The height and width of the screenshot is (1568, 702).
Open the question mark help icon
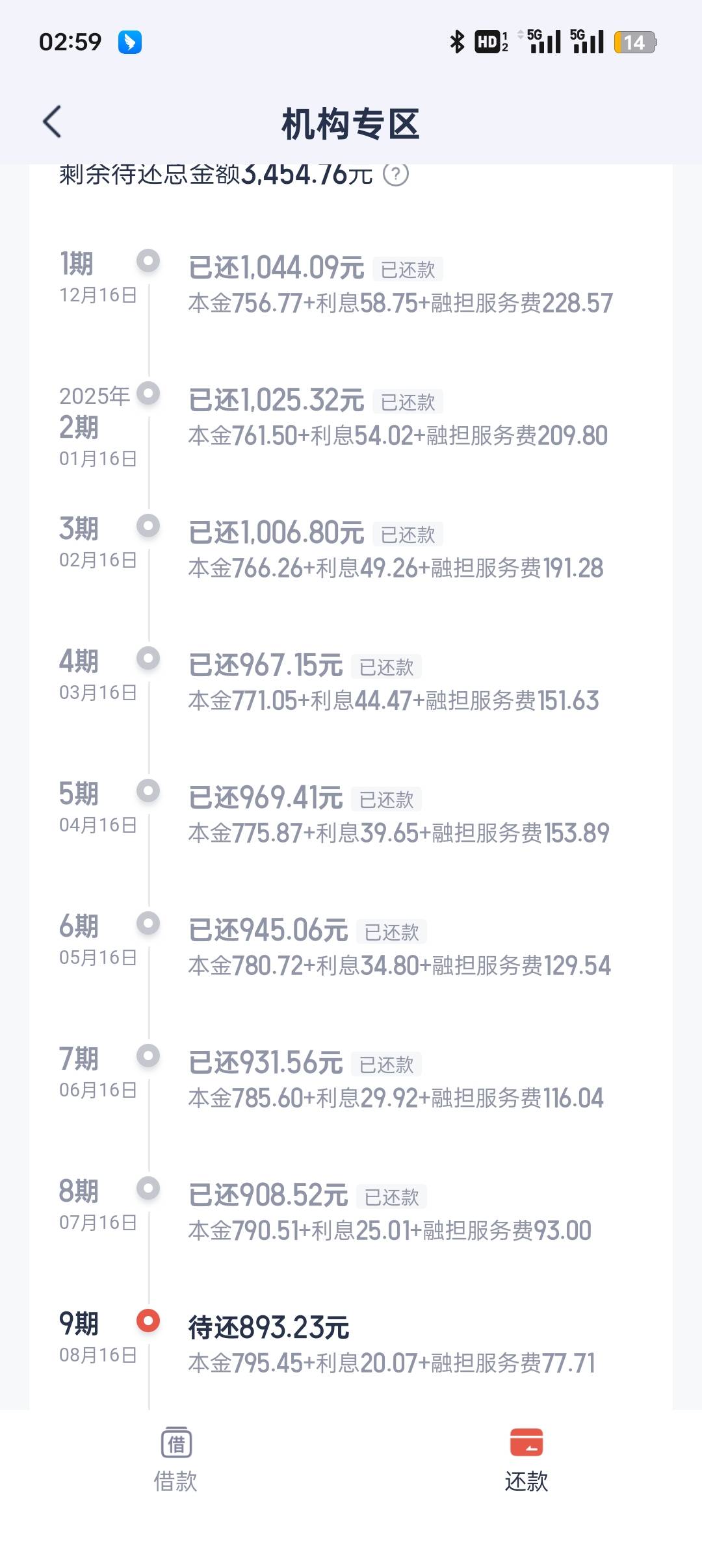396,174
